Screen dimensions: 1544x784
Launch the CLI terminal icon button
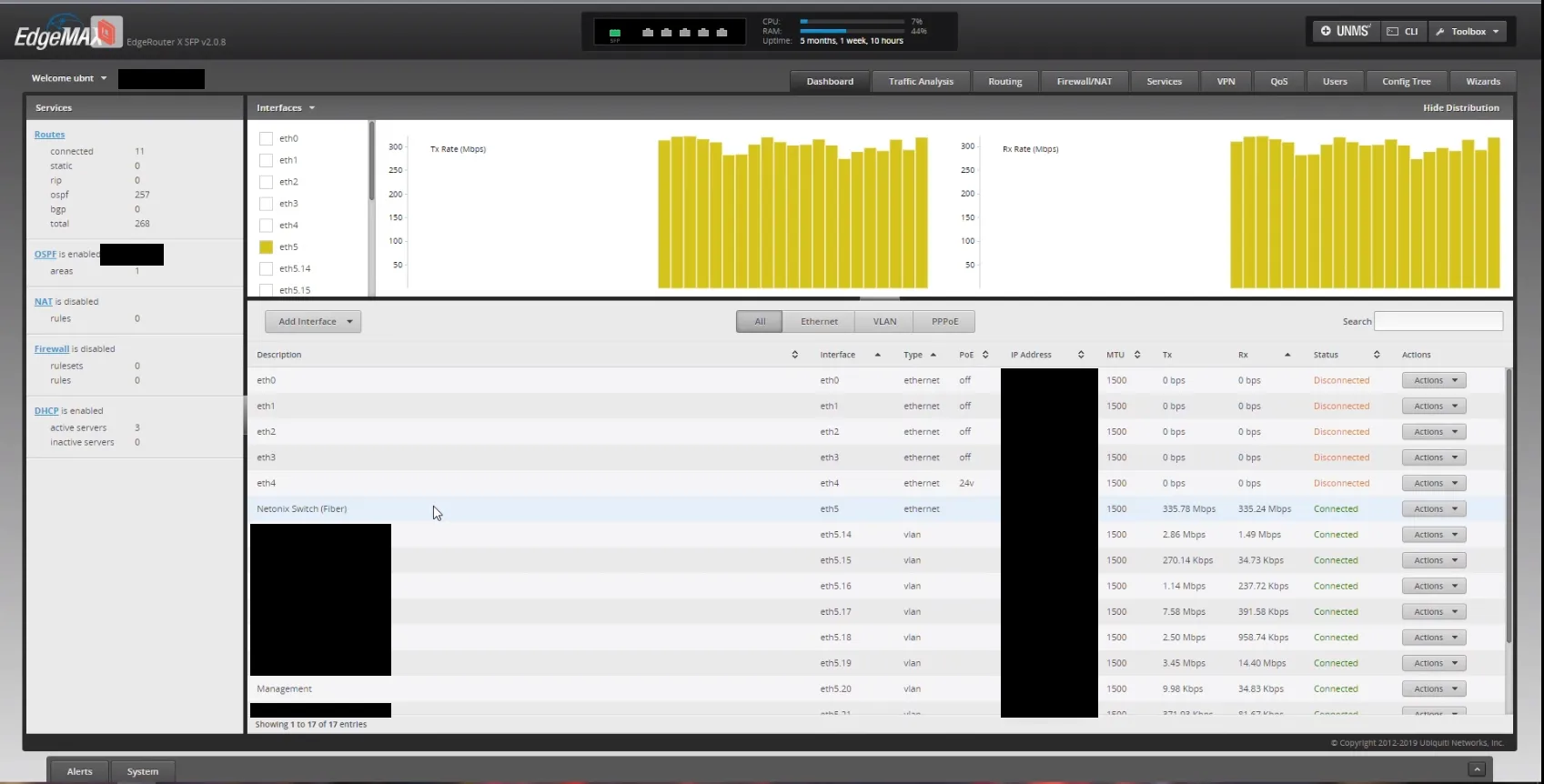1403,31
